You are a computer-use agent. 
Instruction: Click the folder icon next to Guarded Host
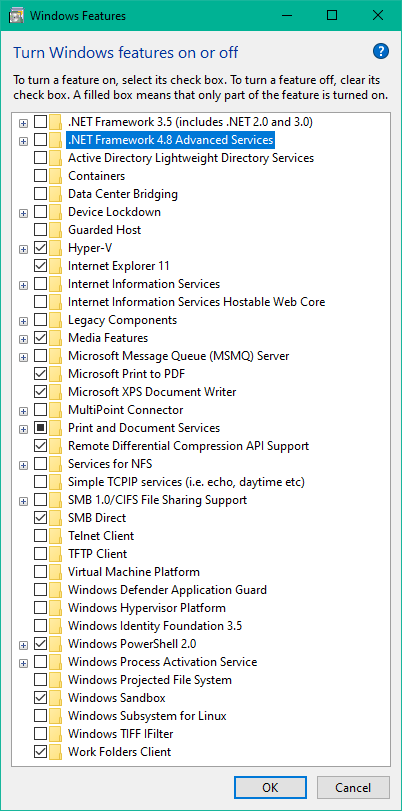tap(56, 230)
